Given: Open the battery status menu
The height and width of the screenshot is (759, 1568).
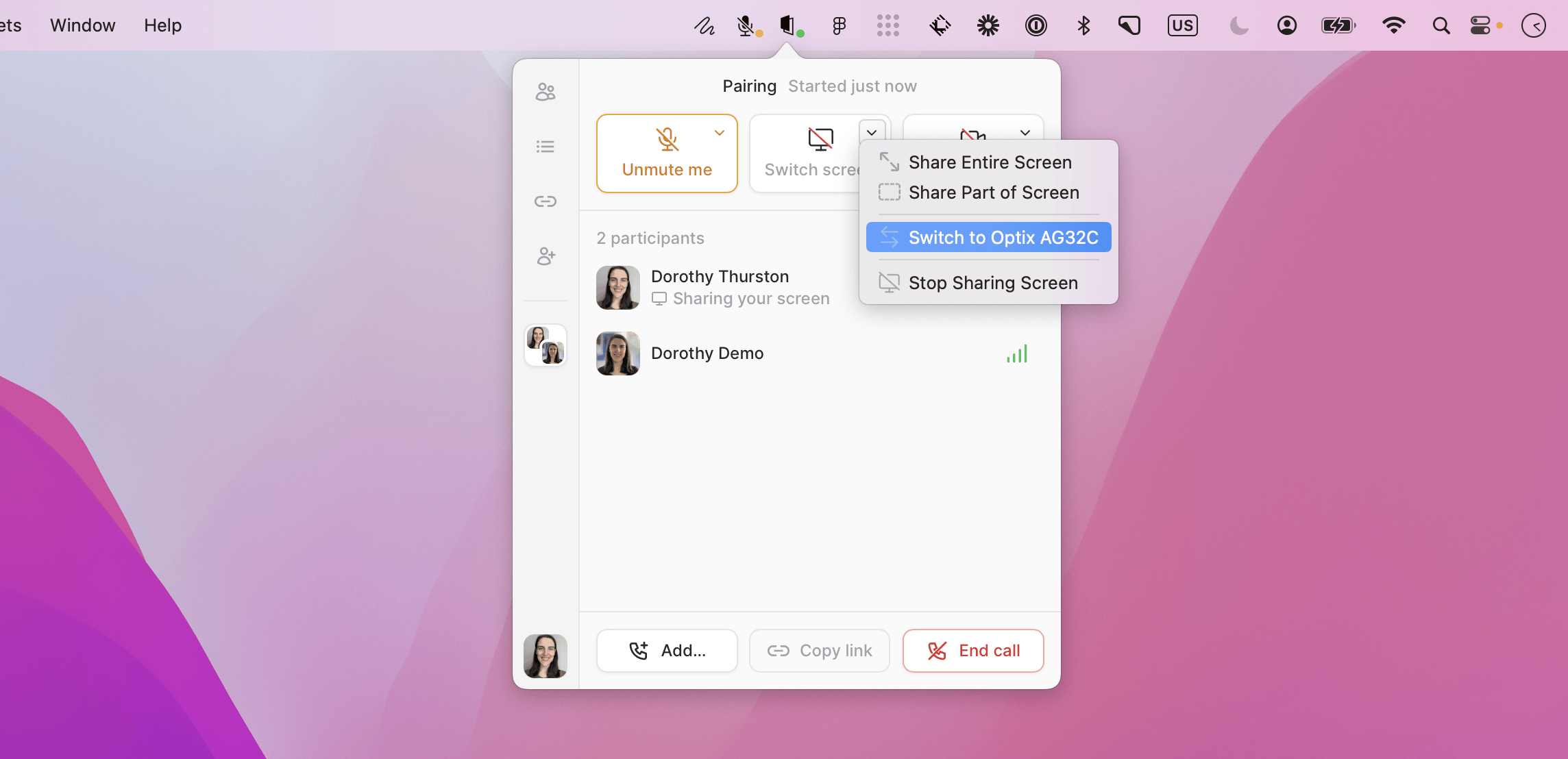Looking at the screenshot, I should point(1338,26).
